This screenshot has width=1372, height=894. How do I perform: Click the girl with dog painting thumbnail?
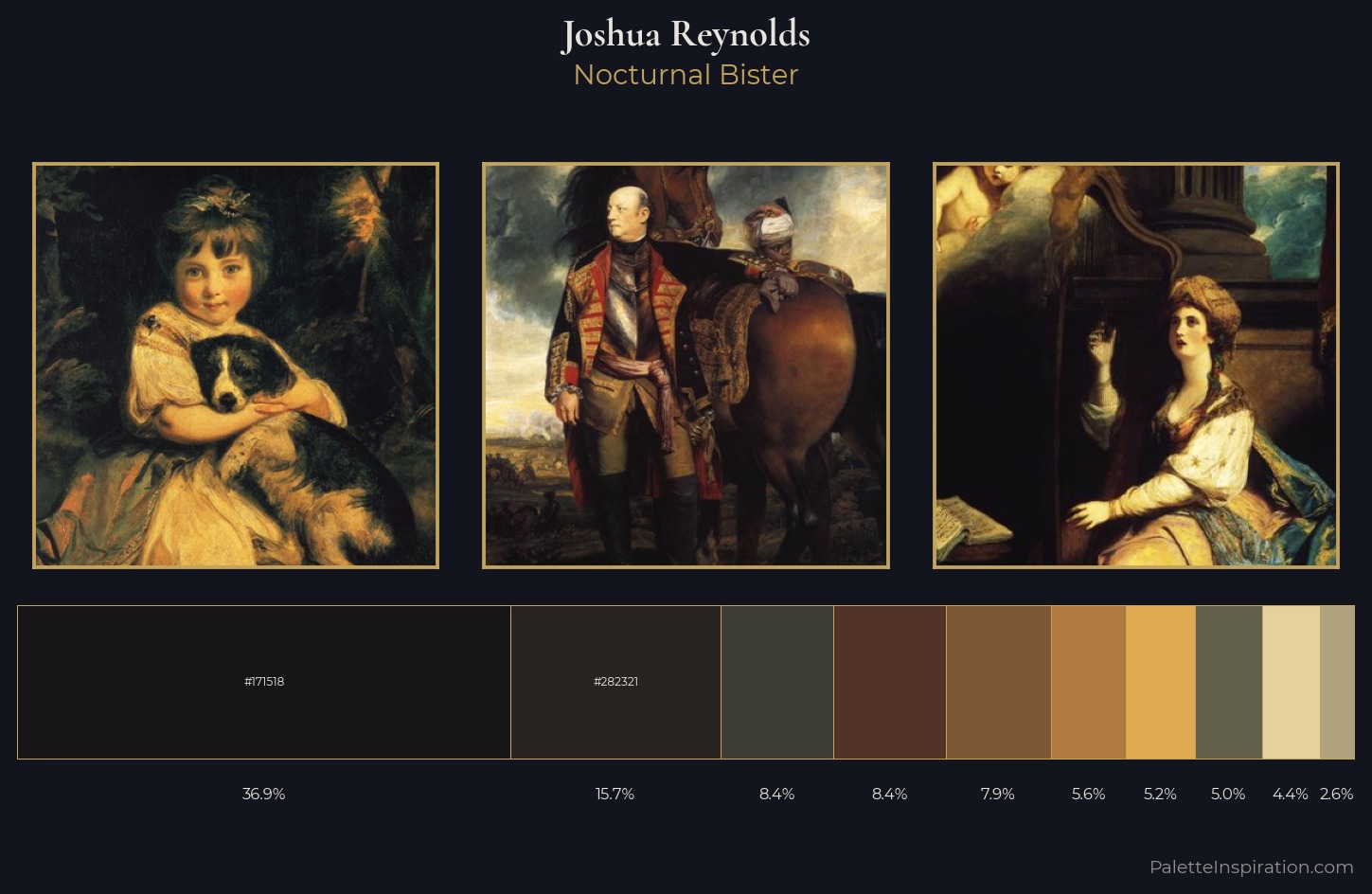[x=236, y=366]
